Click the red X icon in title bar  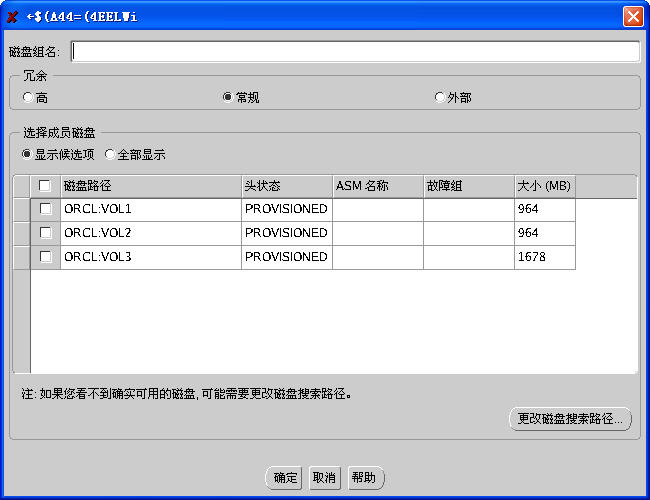click(x=12, y=17)
